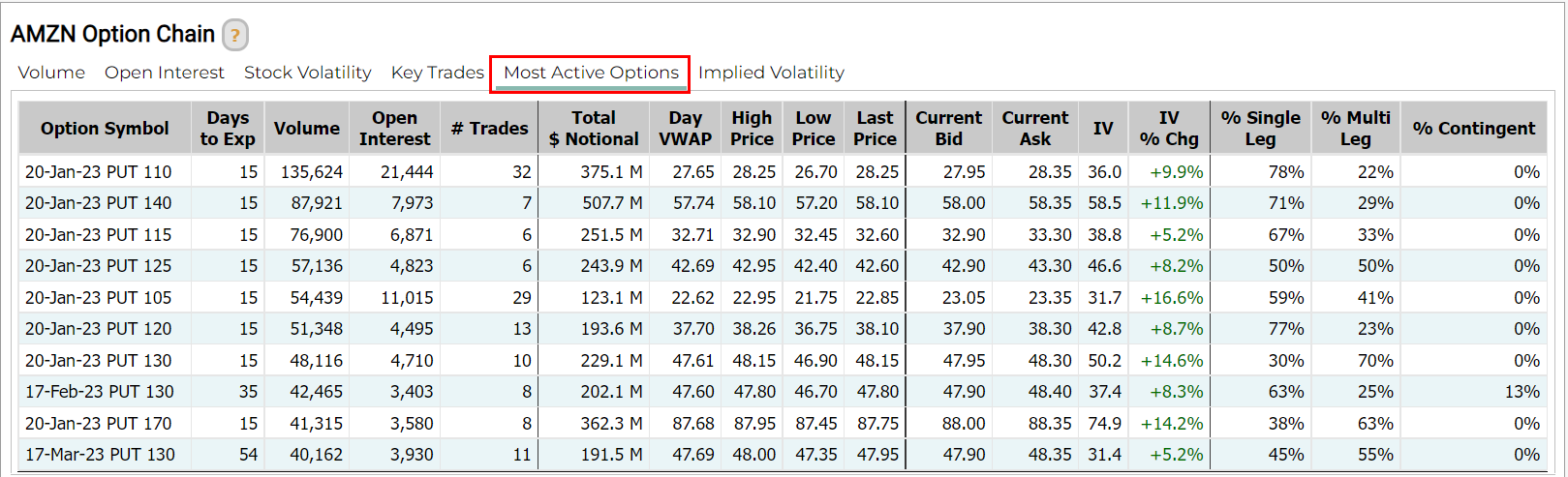This screenshot has width=1568, height=477.
Task: Click high price value 38.26
Action: tap(753, 328)
